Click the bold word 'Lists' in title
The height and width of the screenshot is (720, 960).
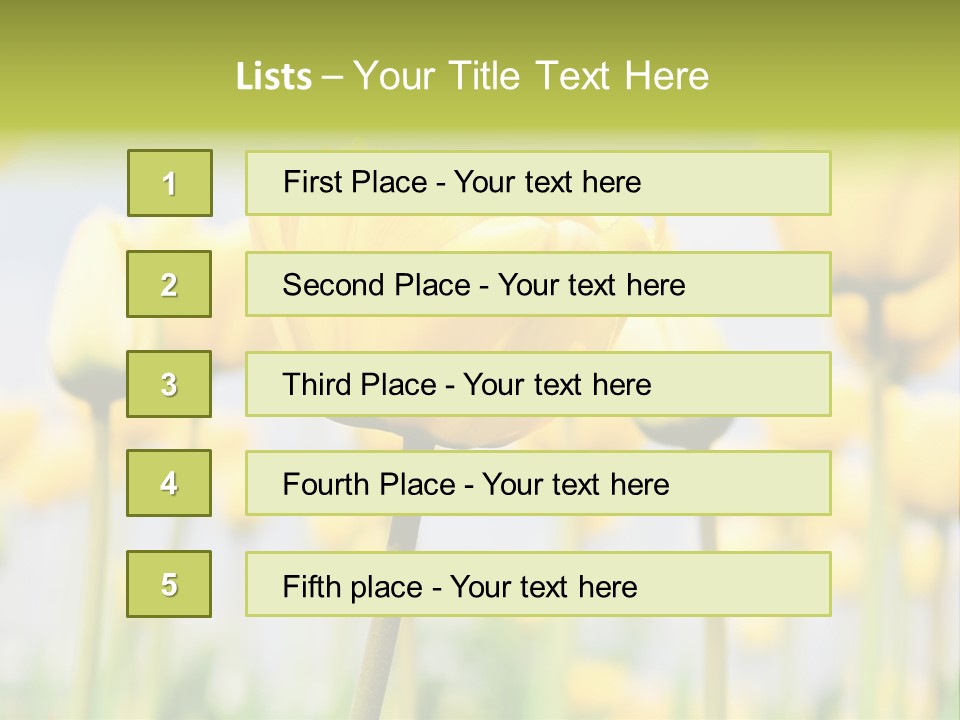[273, 77]
